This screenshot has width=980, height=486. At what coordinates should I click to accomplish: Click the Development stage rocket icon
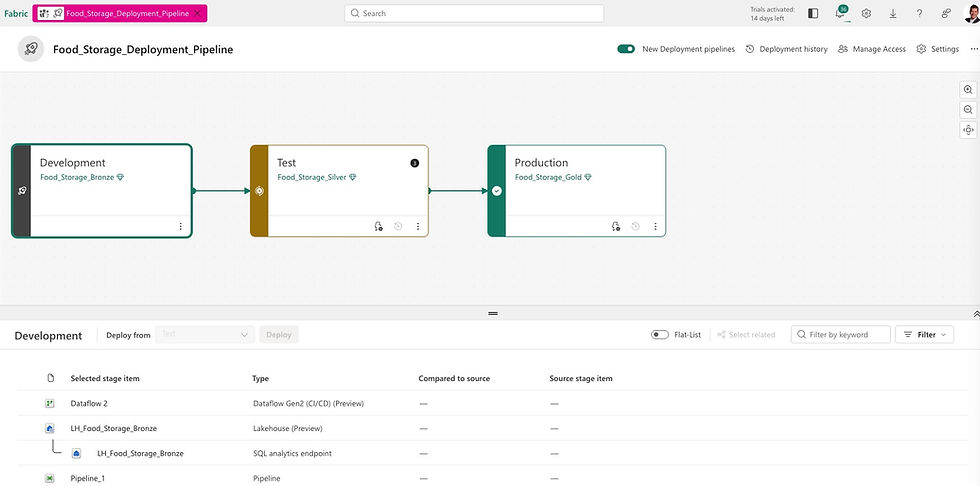(x=21, y=191)
